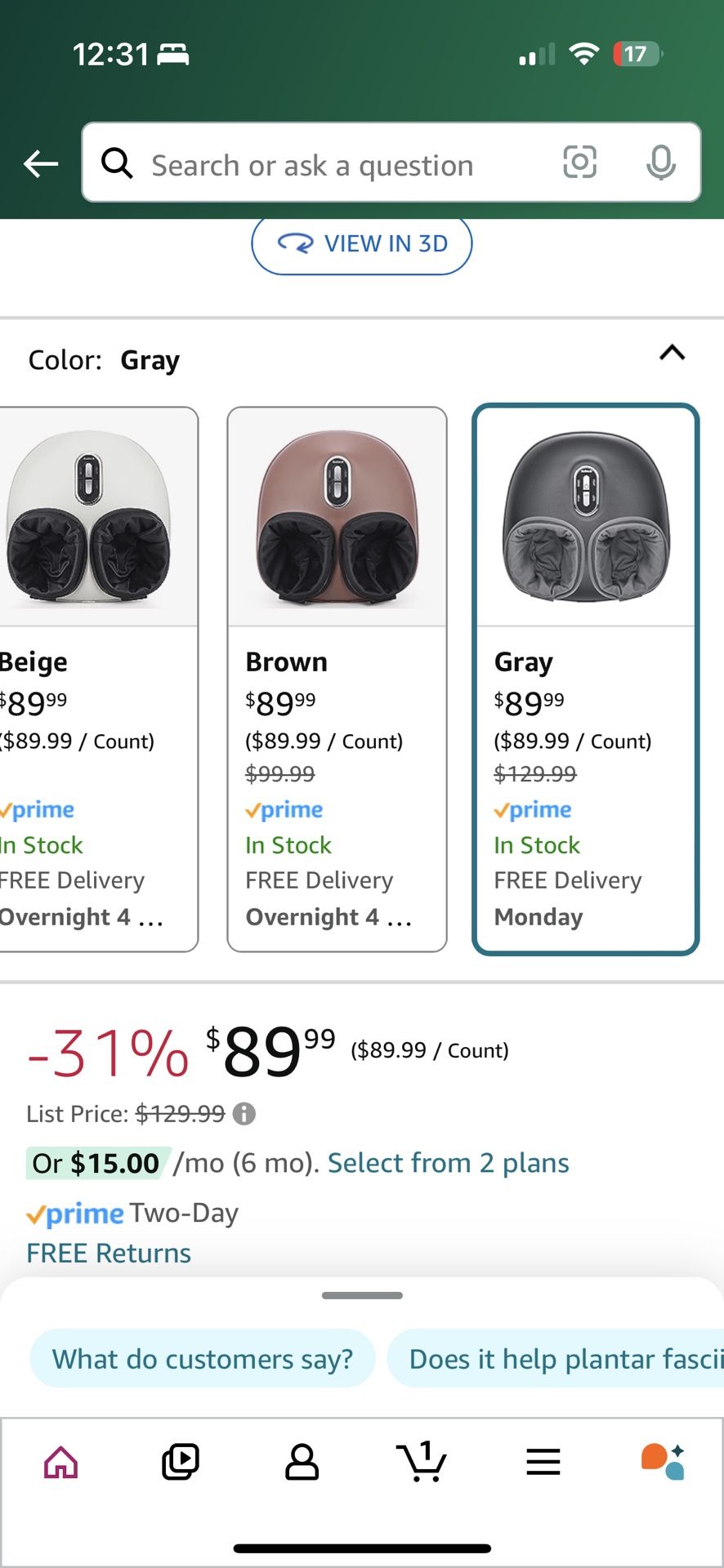Tap the FREE Returns link
This screenshot has height=1568, width=724.
(x=109, y=1253)
